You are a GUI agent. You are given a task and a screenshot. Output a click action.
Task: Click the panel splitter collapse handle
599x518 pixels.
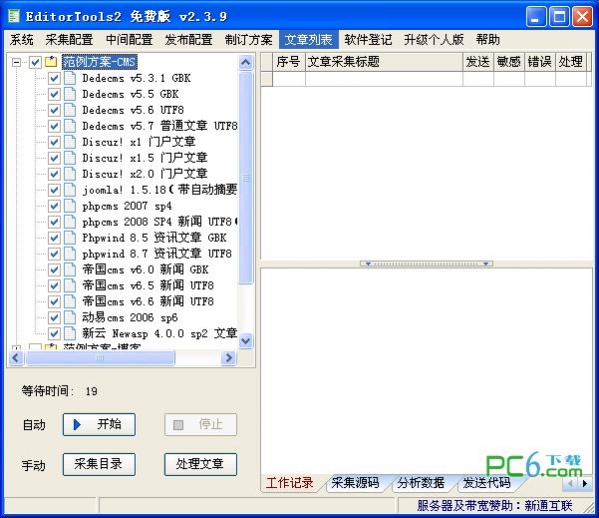[426, 264]
